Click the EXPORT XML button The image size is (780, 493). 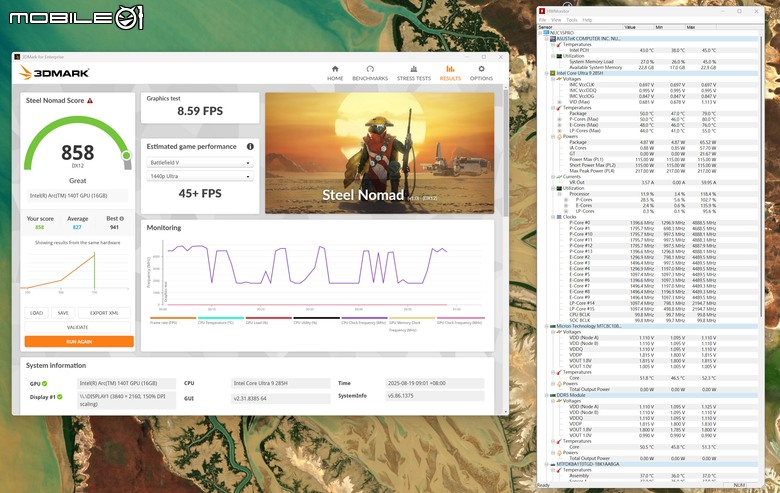pyautogui.click(x=104, y=313)
